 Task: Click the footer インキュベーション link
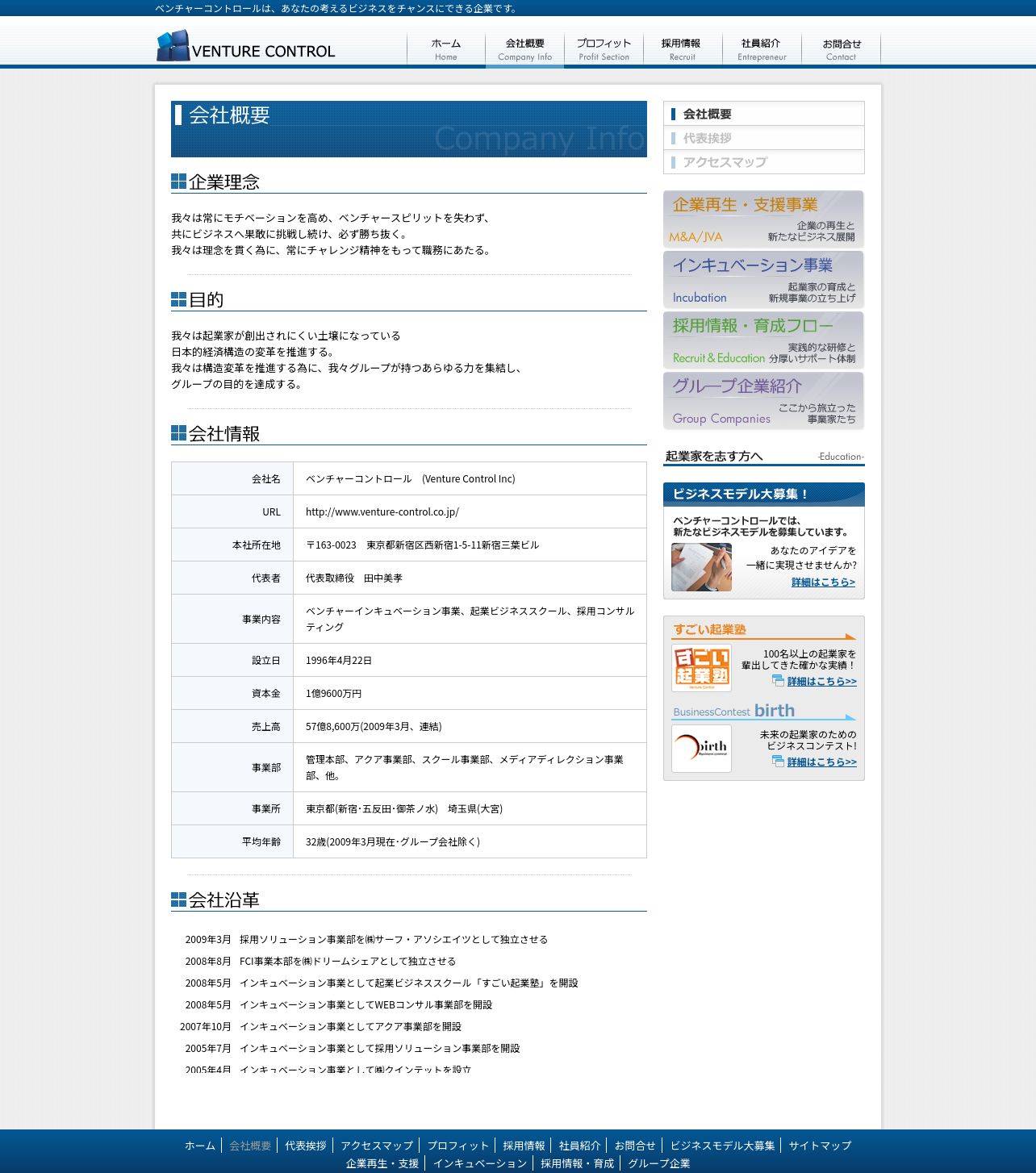point(480,1163)
